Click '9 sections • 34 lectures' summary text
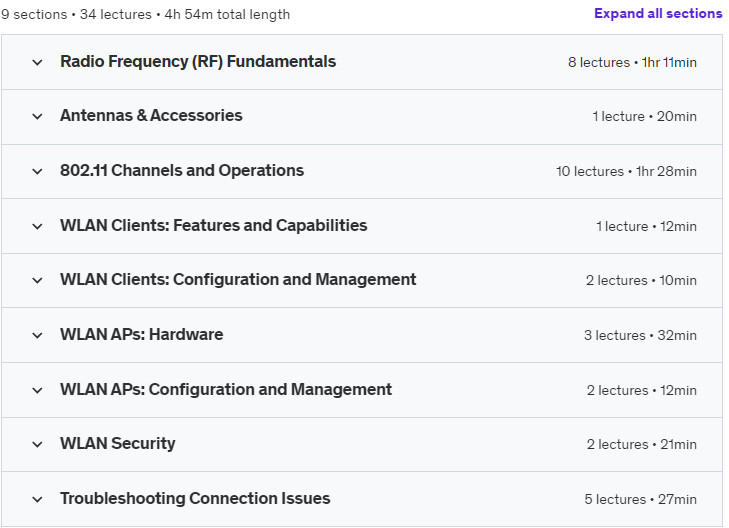Image resolution: width=729 pixels, height=528 pixels. tap(76, 14)
